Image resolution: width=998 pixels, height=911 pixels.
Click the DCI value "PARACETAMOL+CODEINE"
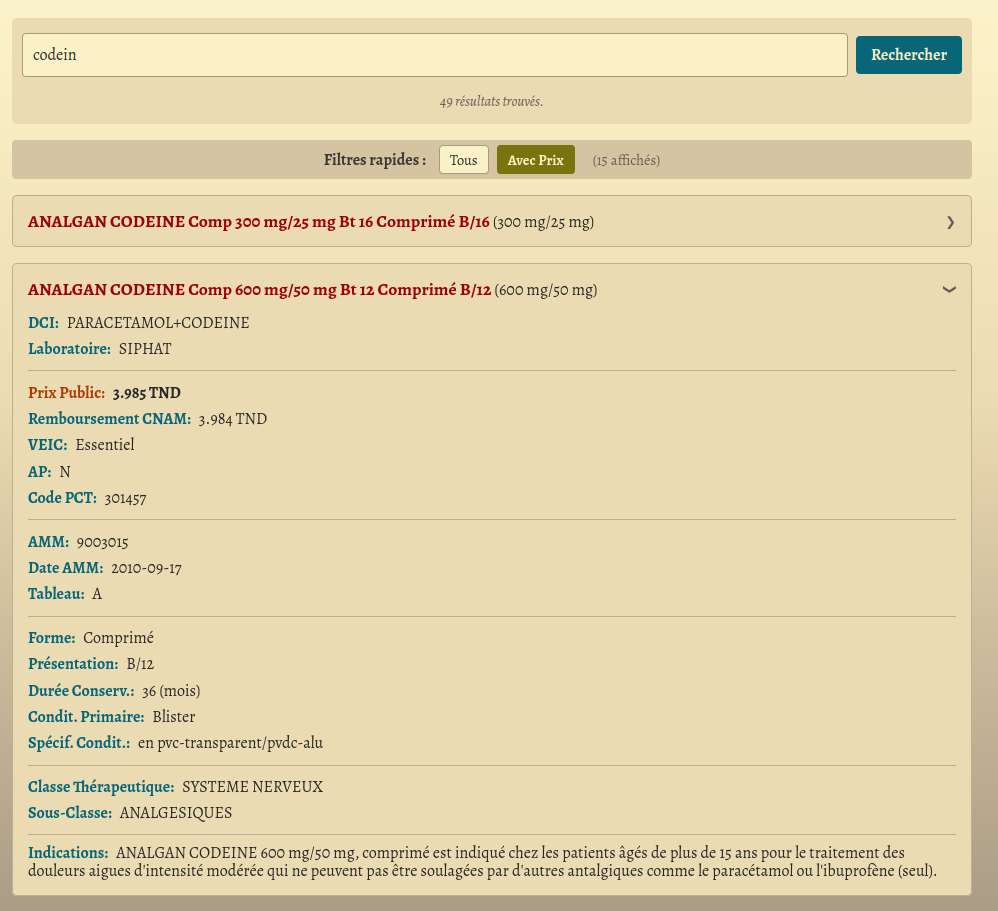158,323
